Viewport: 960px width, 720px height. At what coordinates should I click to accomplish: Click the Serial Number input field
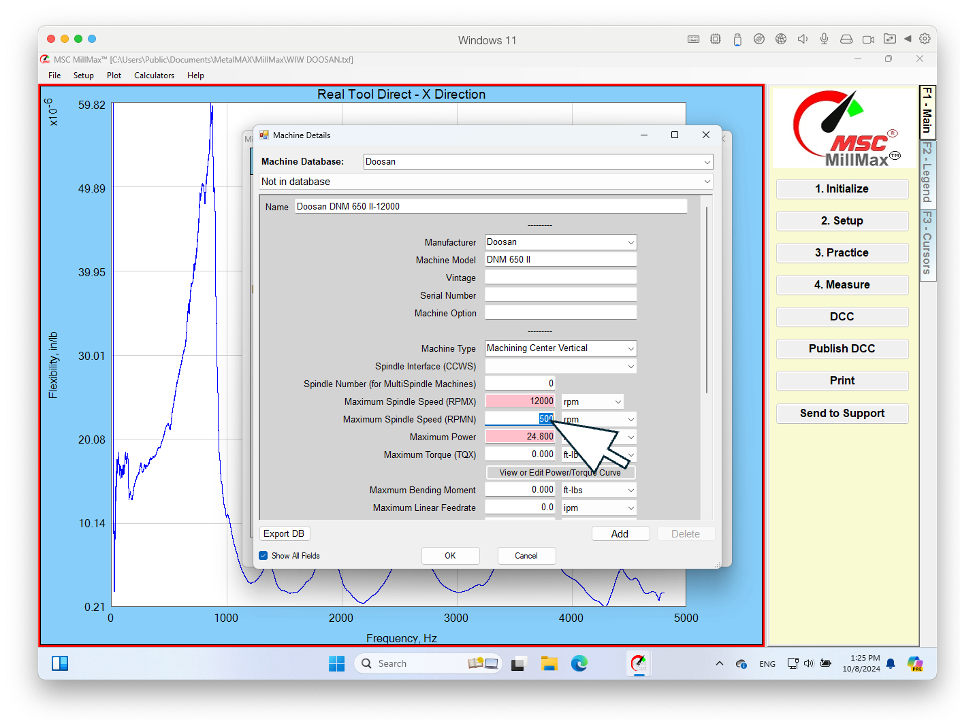pos(560,296)
